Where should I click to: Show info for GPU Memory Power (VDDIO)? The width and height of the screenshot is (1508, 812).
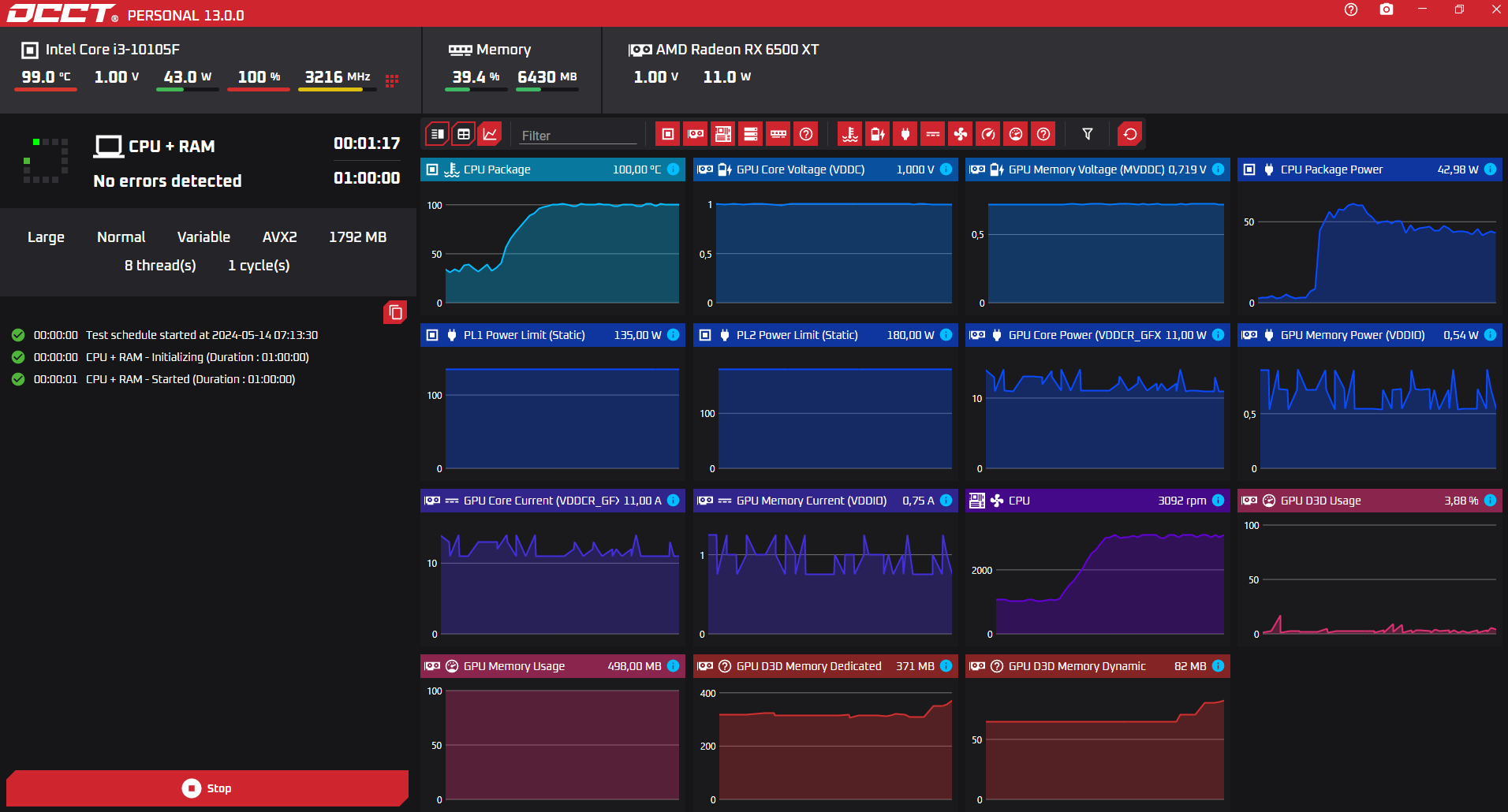coord(1491,335)
